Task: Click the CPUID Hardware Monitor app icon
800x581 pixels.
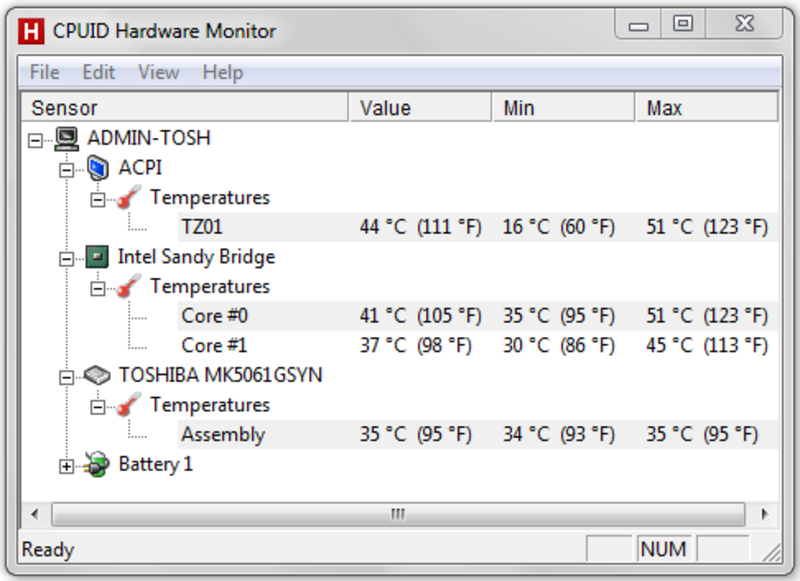Action: pos(31,31)
